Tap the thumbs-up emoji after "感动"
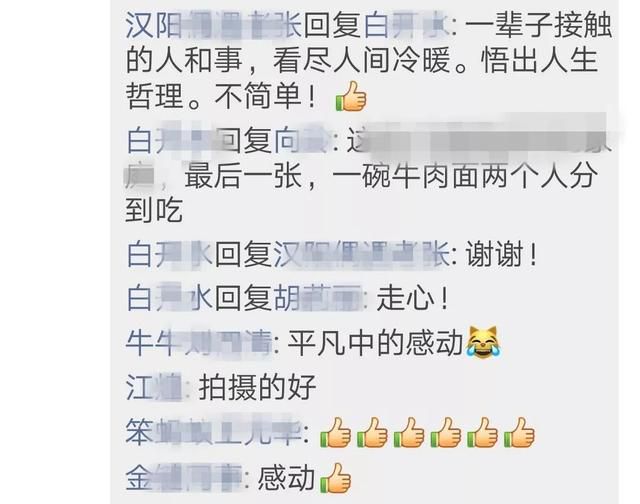Screen dimensions: 640x504 click(336, 478)
